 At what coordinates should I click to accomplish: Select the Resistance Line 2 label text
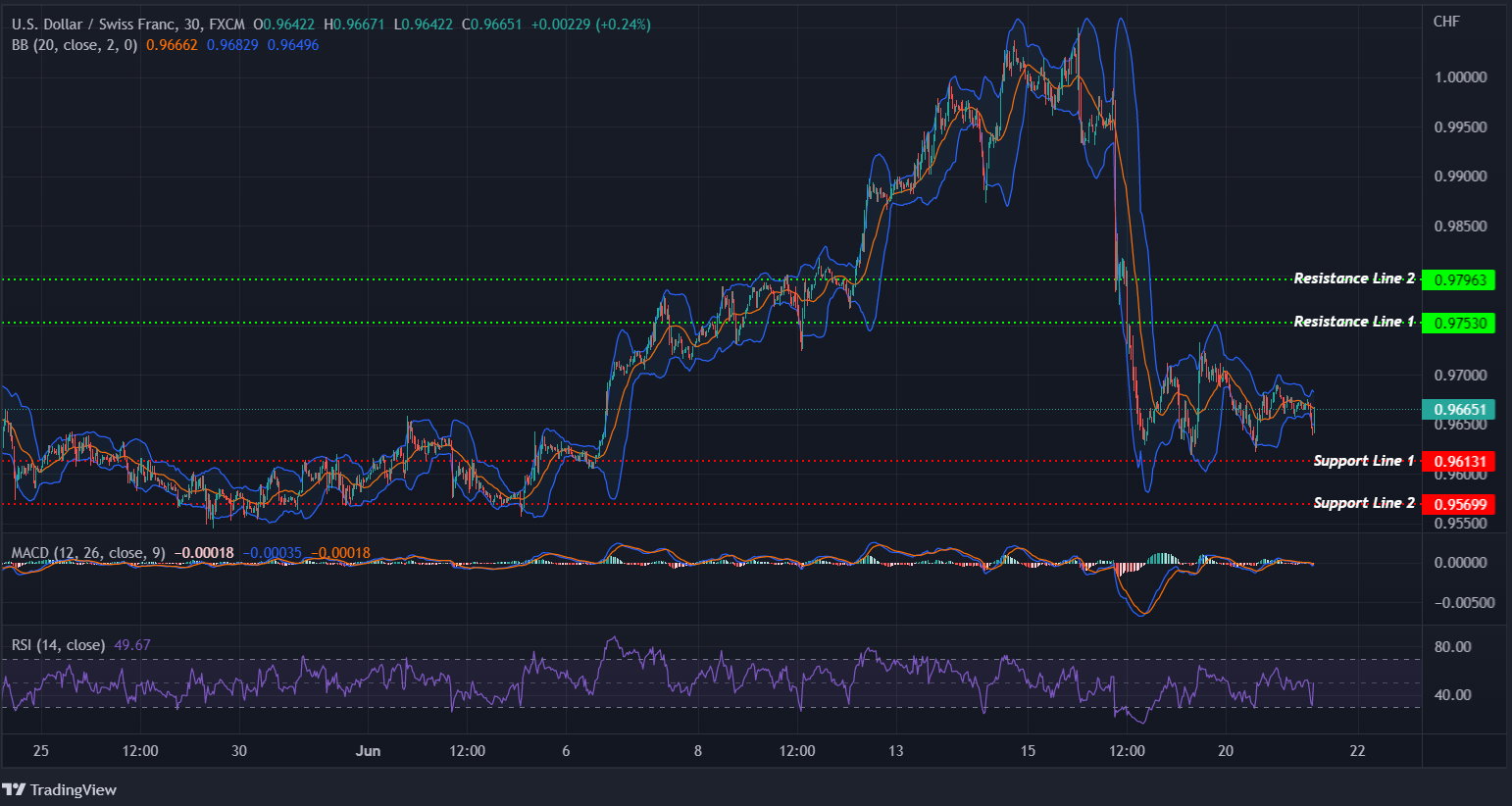tap(1353, 278)
